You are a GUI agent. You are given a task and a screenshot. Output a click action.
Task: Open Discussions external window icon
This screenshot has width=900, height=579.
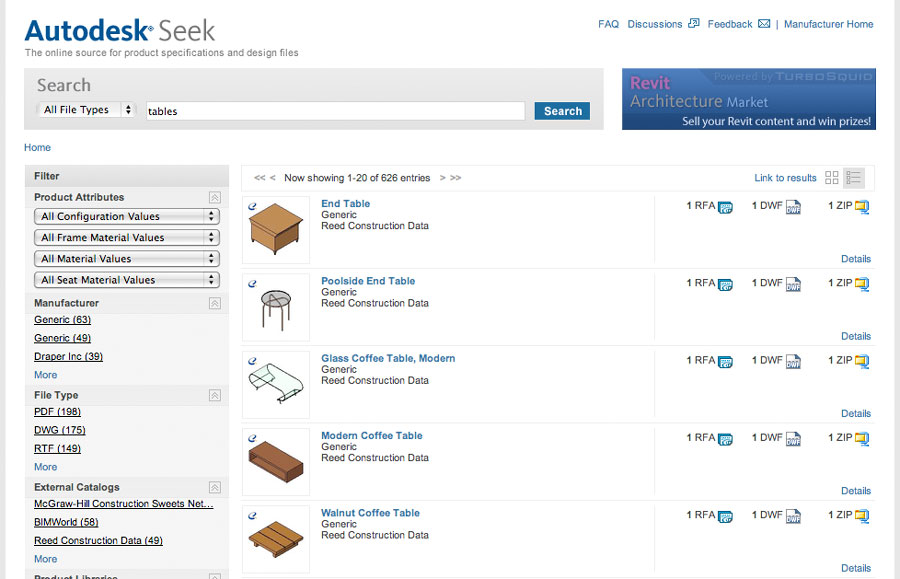[x=694, y=24]
